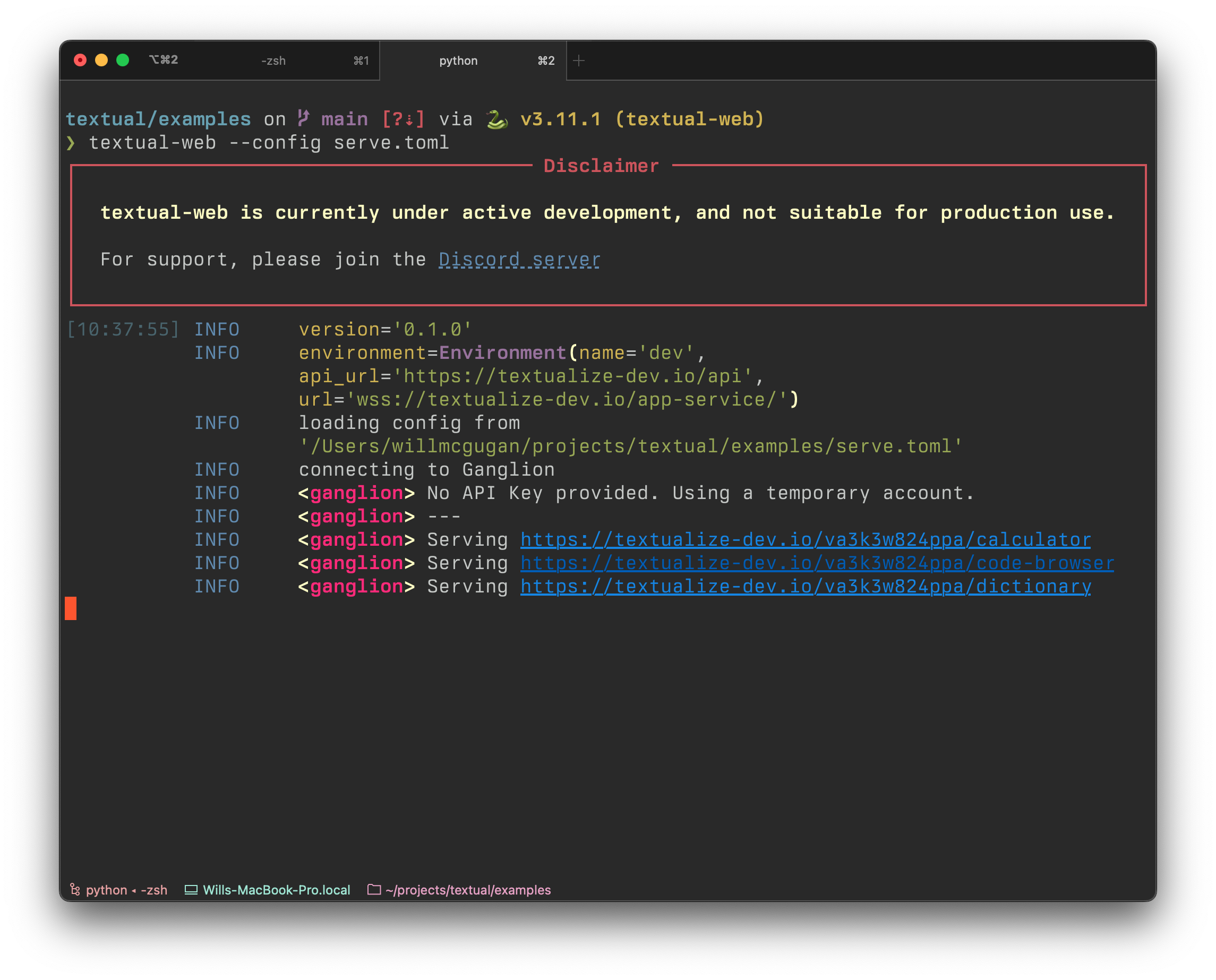
Task: Click '~/projects/textual/examples' path in status bar
Action: 468,890
